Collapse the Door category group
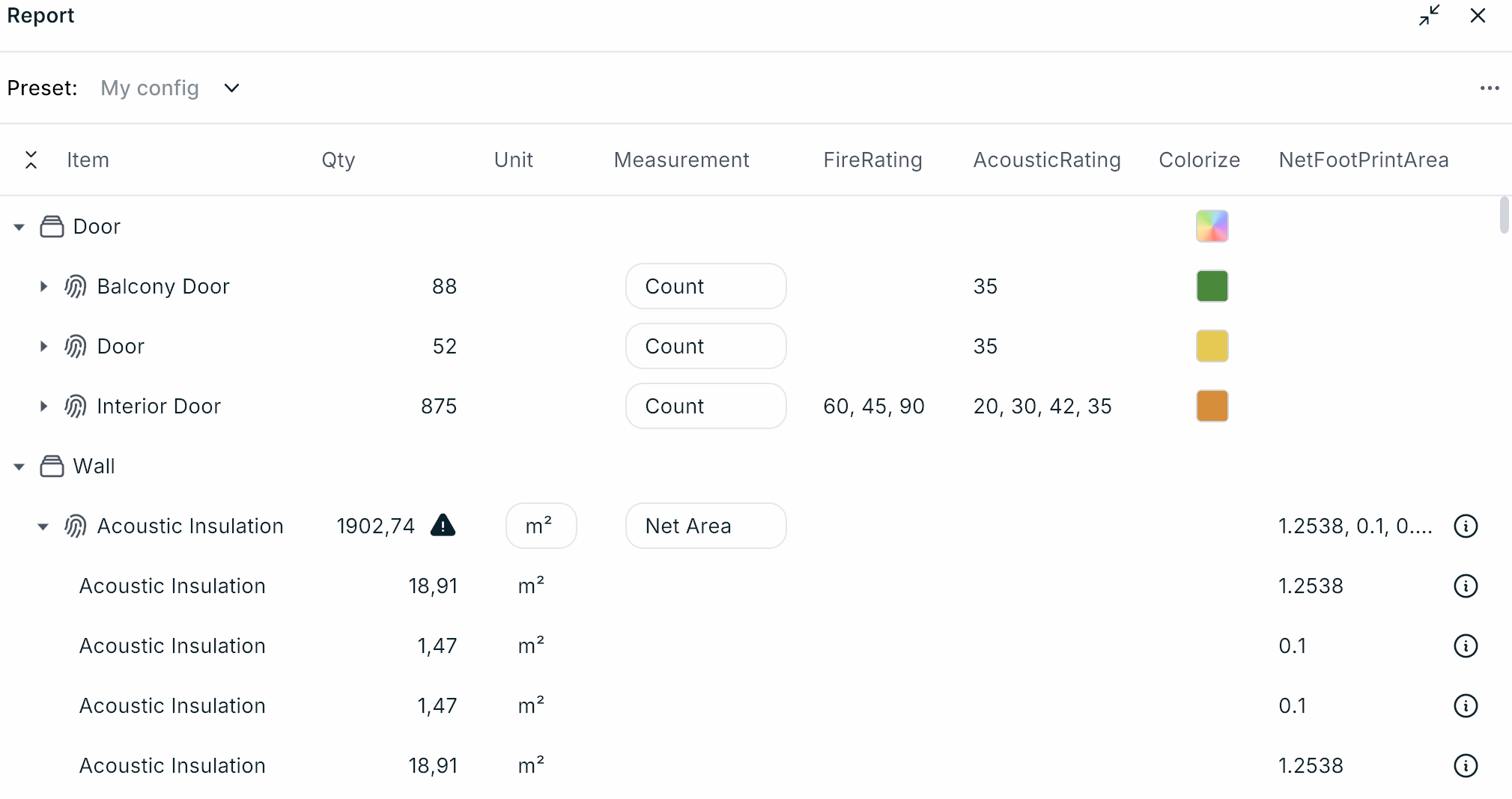This screenshot has height=799, width=1512. click(x=19, y=227)
